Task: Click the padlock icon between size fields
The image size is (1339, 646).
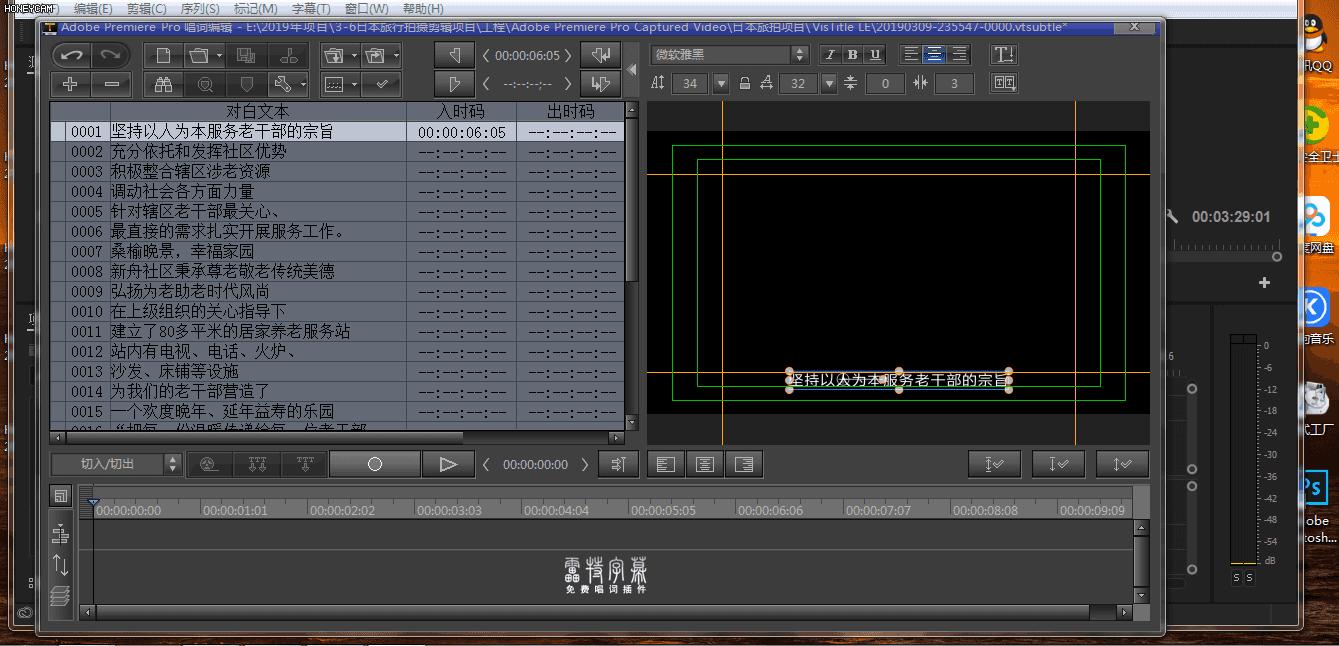Action: (745, 84)
